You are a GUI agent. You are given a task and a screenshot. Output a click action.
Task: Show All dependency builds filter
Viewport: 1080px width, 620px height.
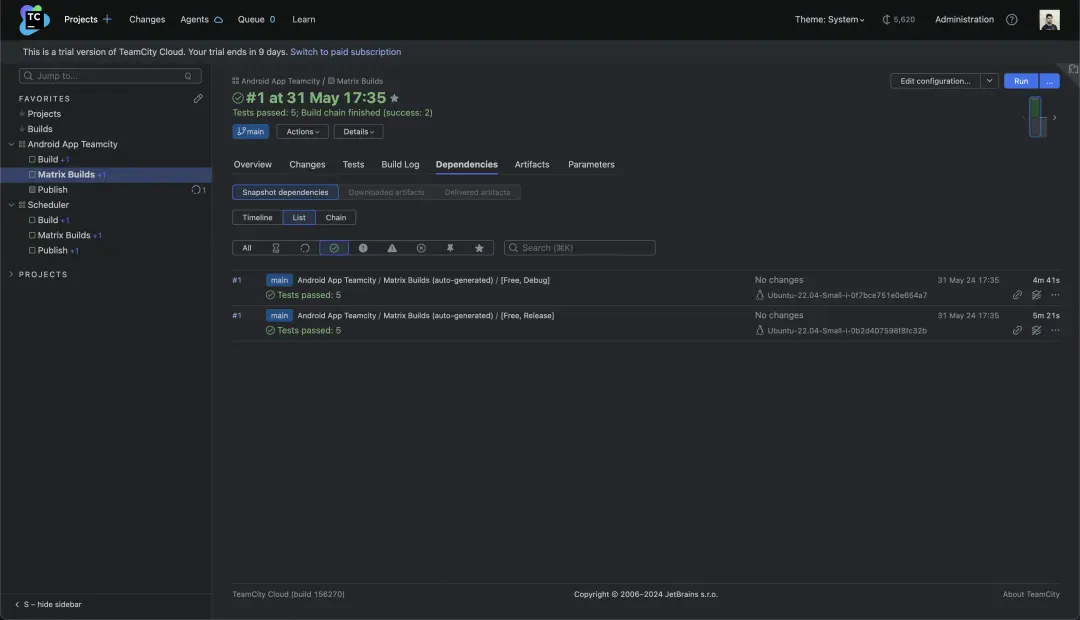coord(247,248)
